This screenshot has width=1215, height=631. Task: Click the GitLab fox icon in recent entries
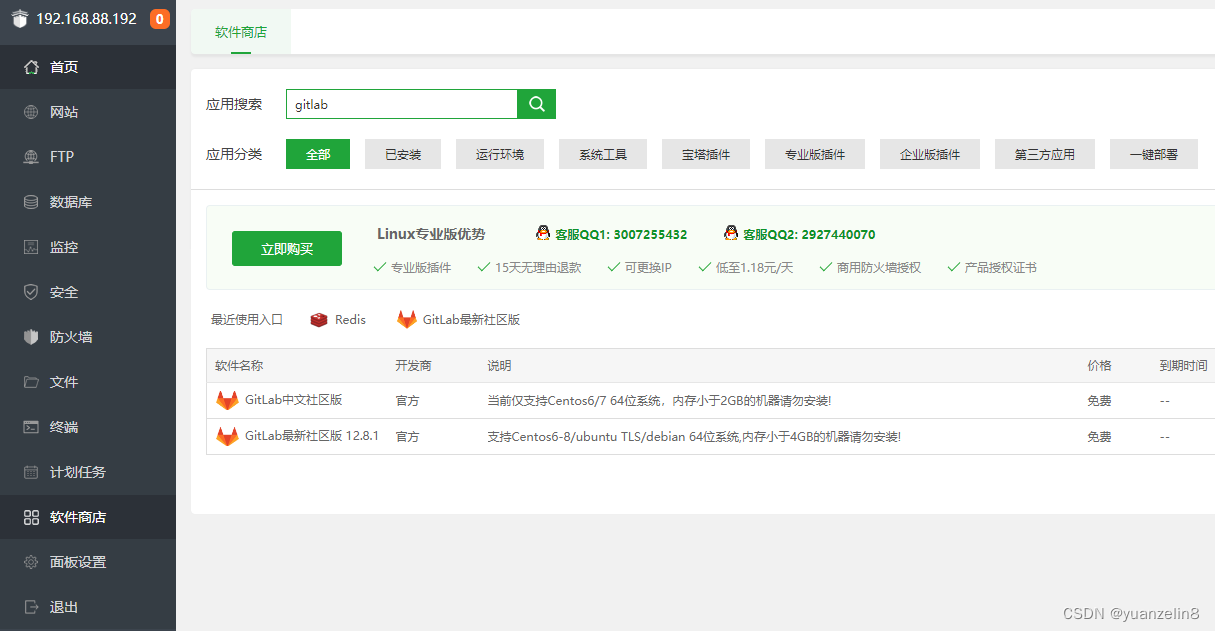coord(407,320)
